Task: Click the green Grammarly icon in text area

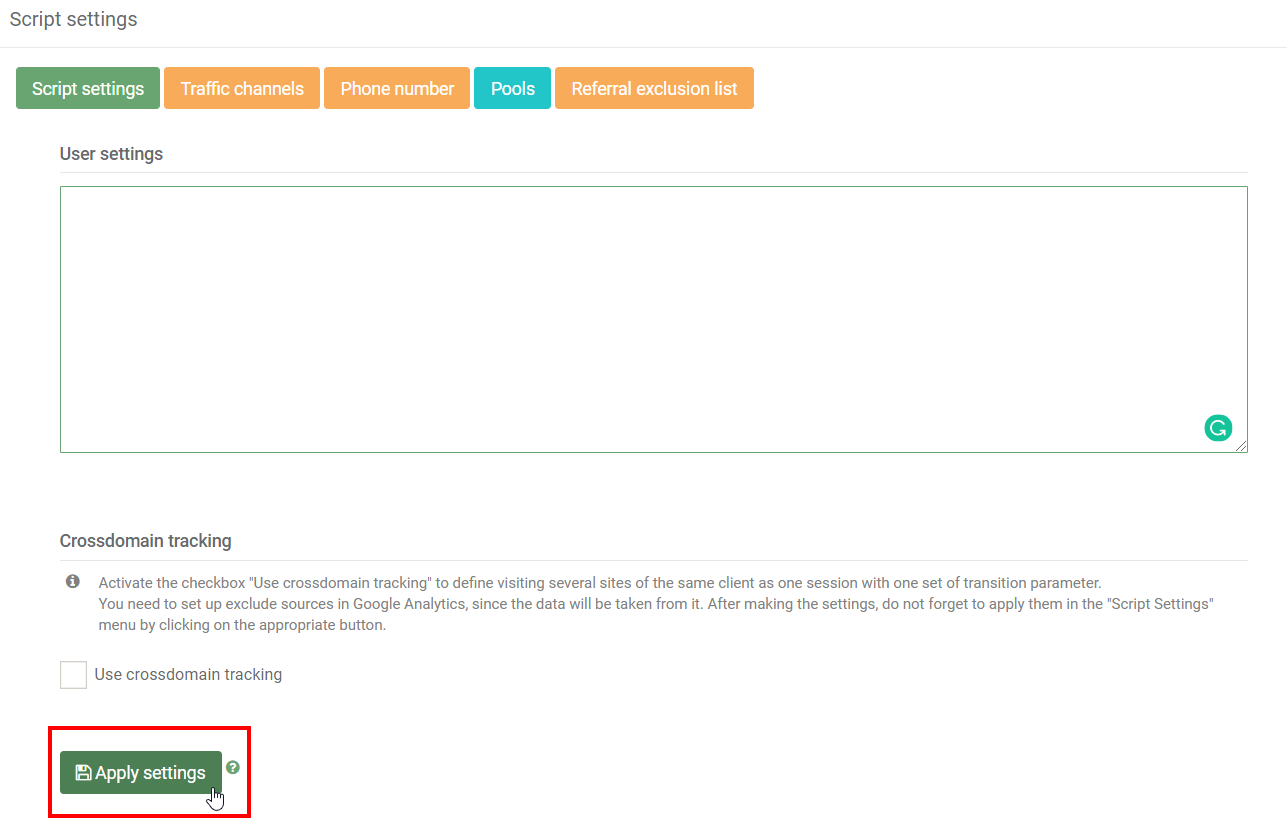Action: (1218, 428)
